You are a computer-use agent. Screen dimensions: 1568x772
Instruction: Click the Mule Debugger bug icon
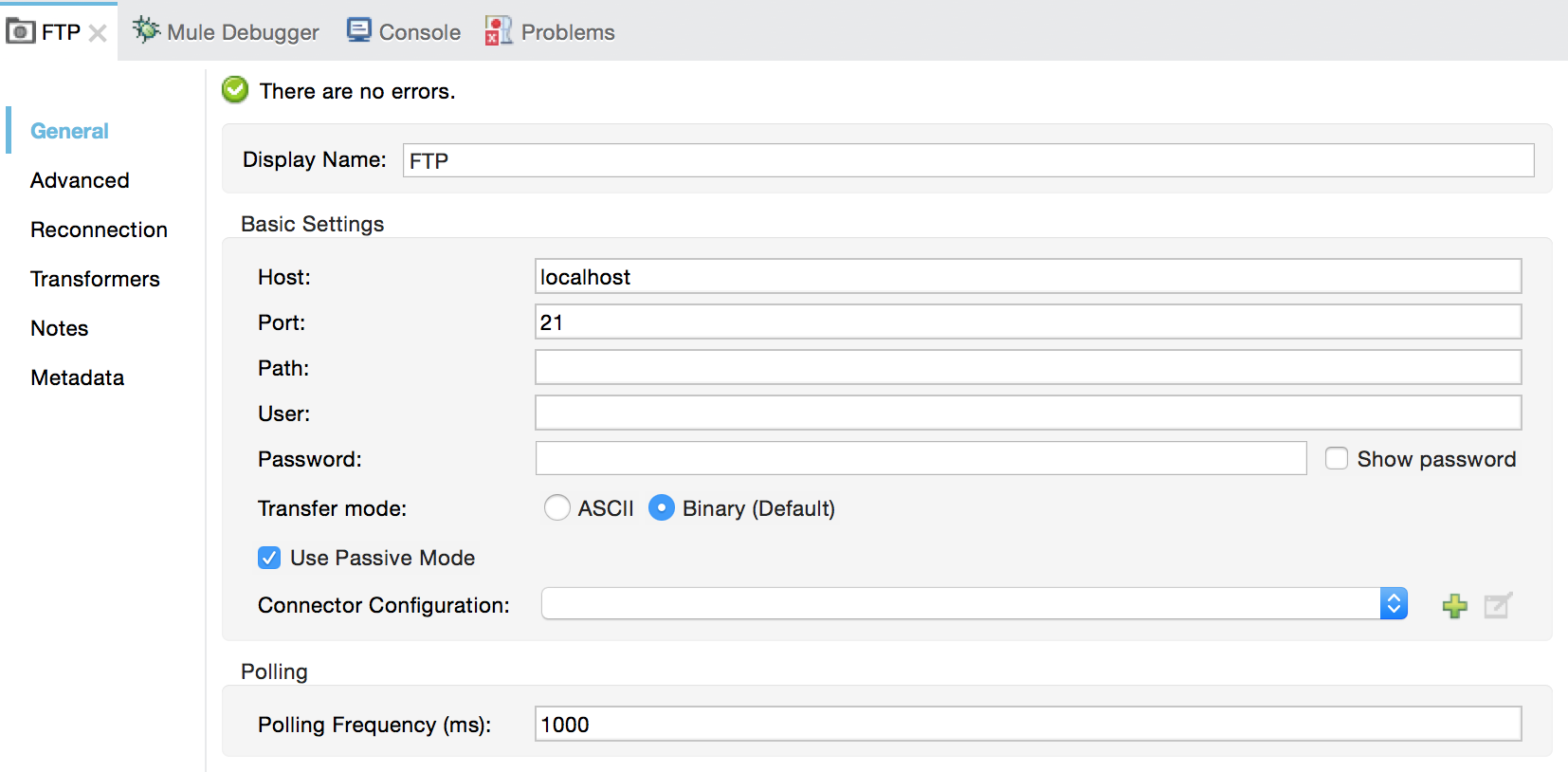146,30
